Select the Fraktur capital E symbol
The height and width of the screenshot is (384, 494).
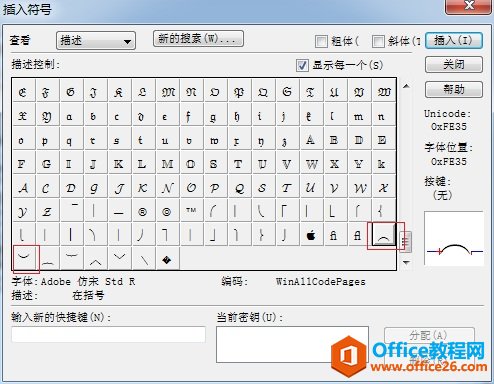23,91
